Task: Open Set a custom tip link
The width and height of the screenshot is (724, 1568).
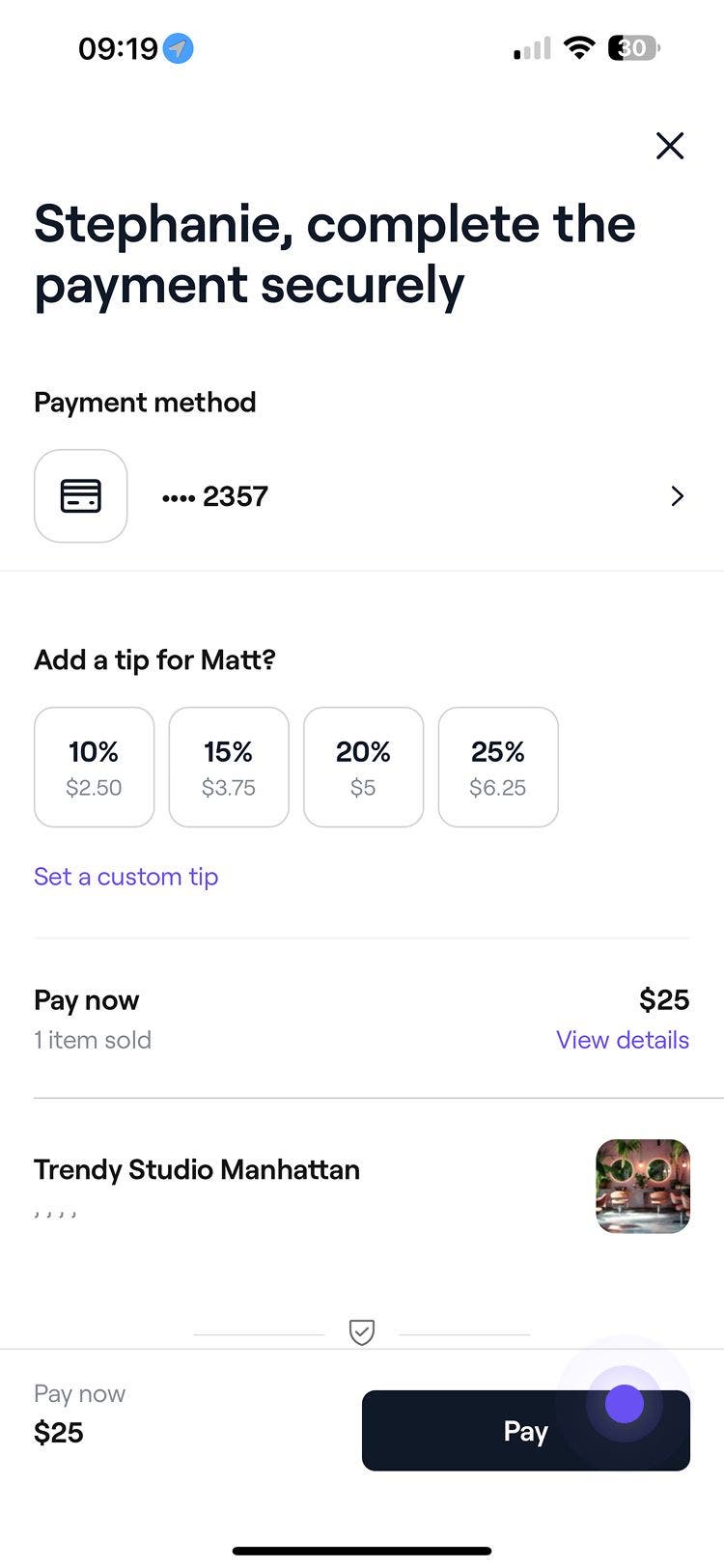Action: coord(125,877)
